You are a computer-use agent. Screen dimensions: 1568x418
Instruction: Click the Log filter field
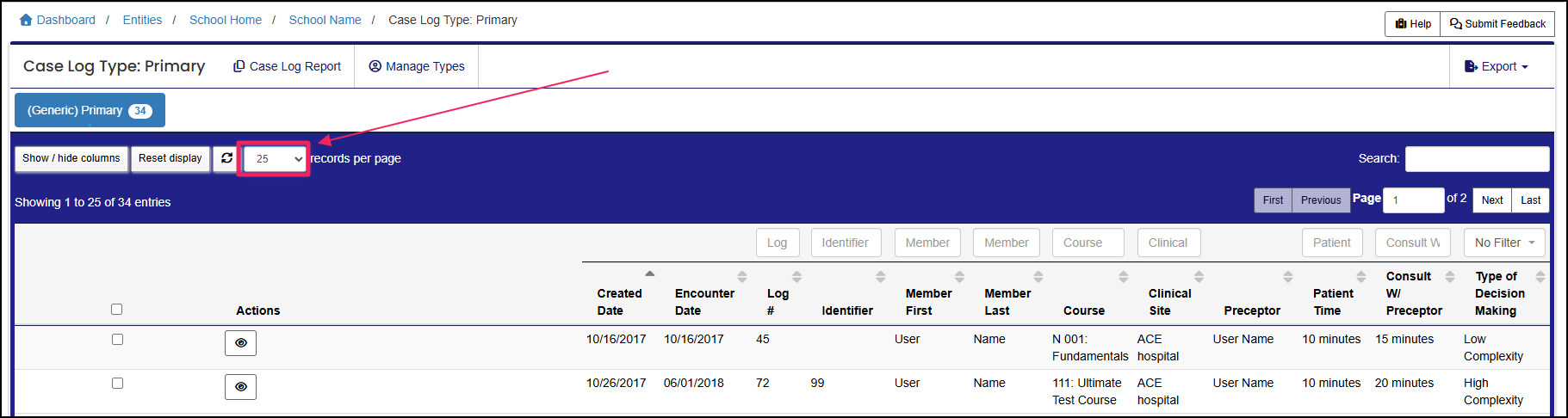778,243
